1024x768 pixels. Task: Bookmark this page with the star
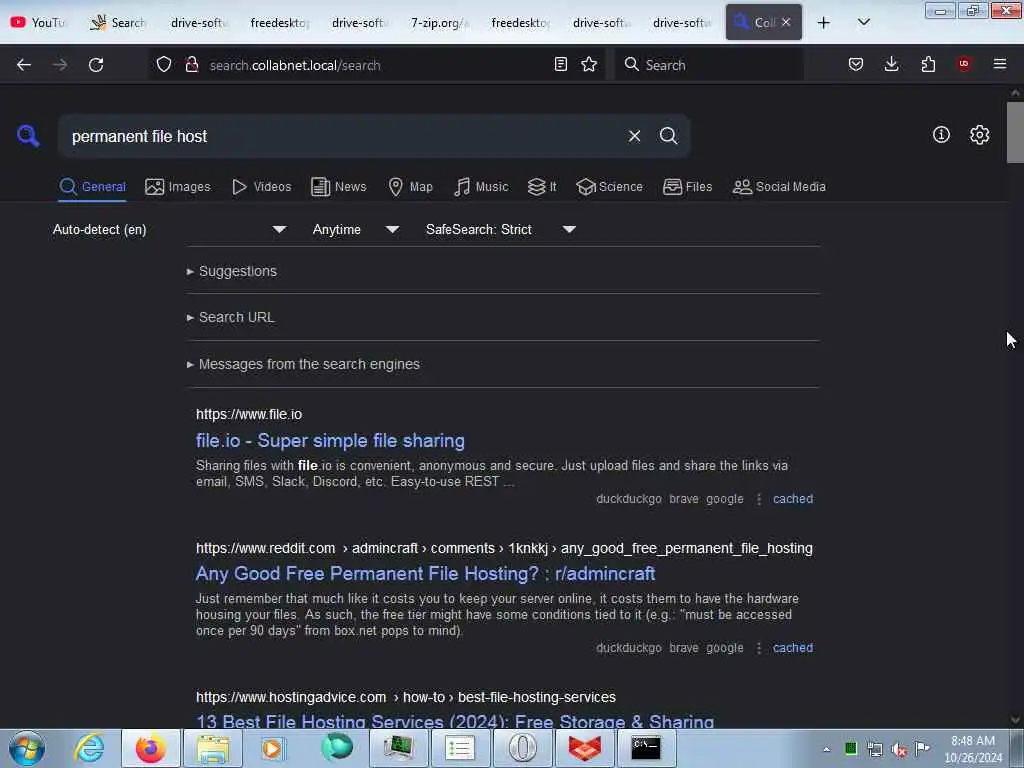click(589, 64)
